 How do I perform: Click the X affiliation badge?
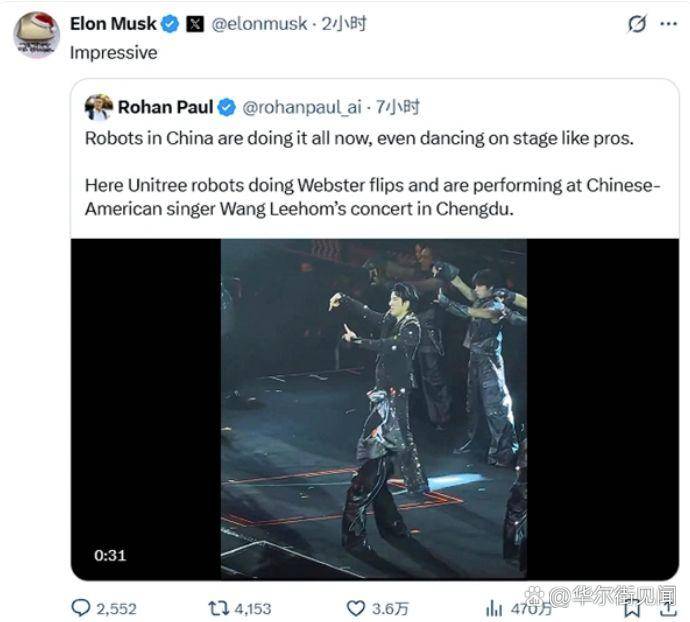pyautogui.click(x=195, y=24)
